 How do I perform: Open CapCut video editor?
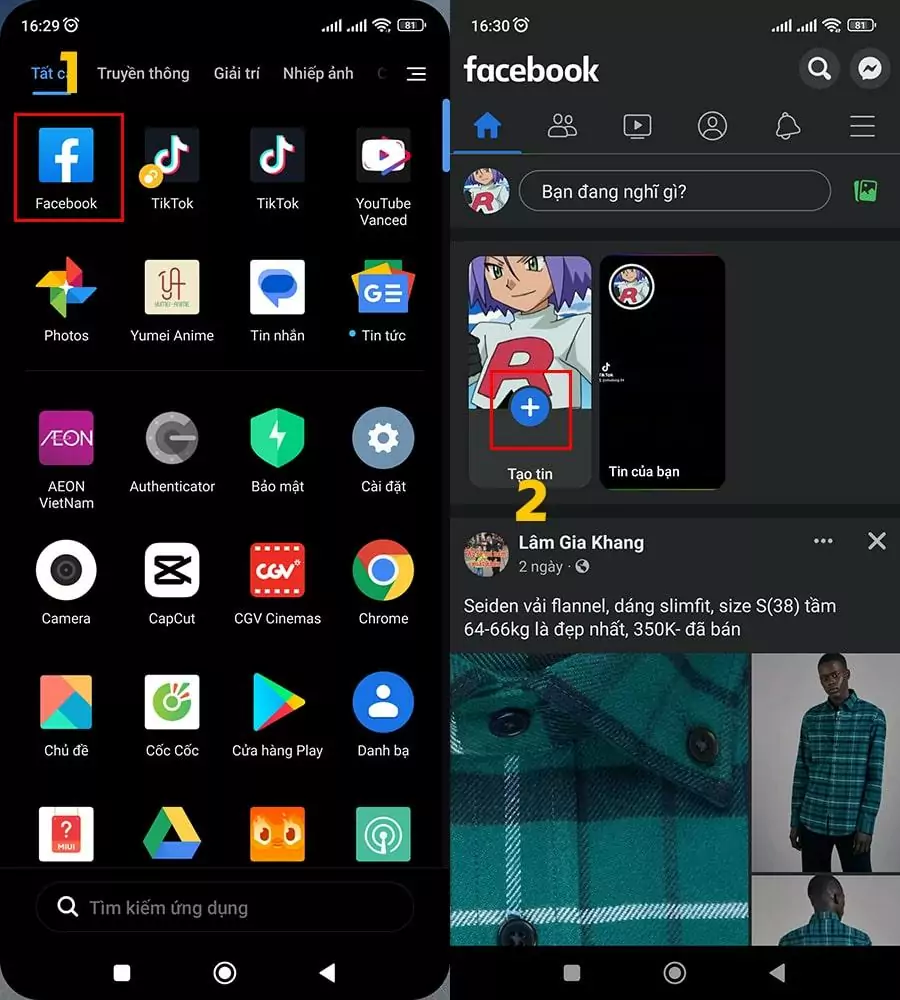coord(172,570)
